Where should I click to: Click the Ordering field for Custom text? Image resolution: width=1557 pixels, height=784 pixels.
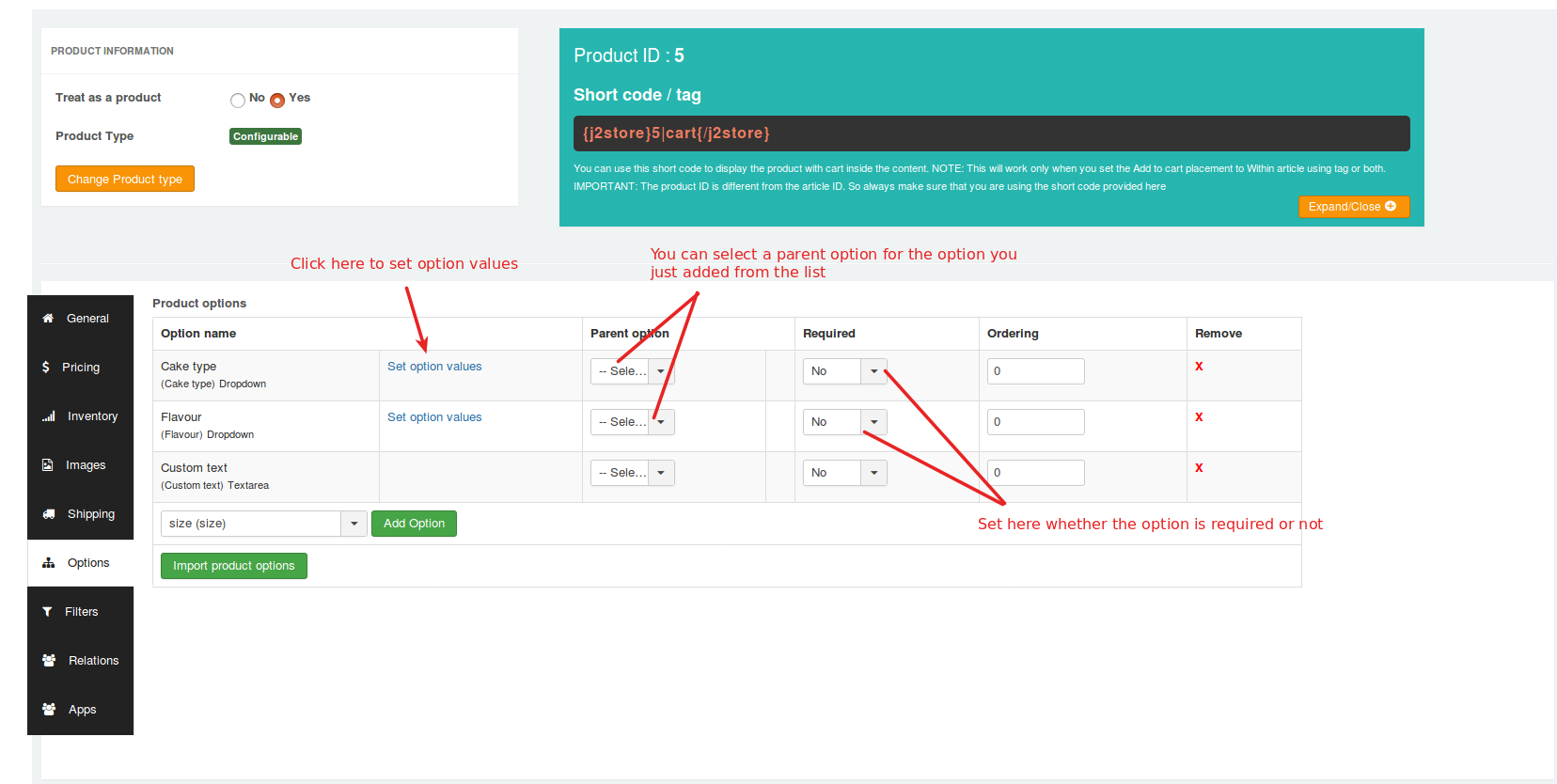(x=1035, y=473)
